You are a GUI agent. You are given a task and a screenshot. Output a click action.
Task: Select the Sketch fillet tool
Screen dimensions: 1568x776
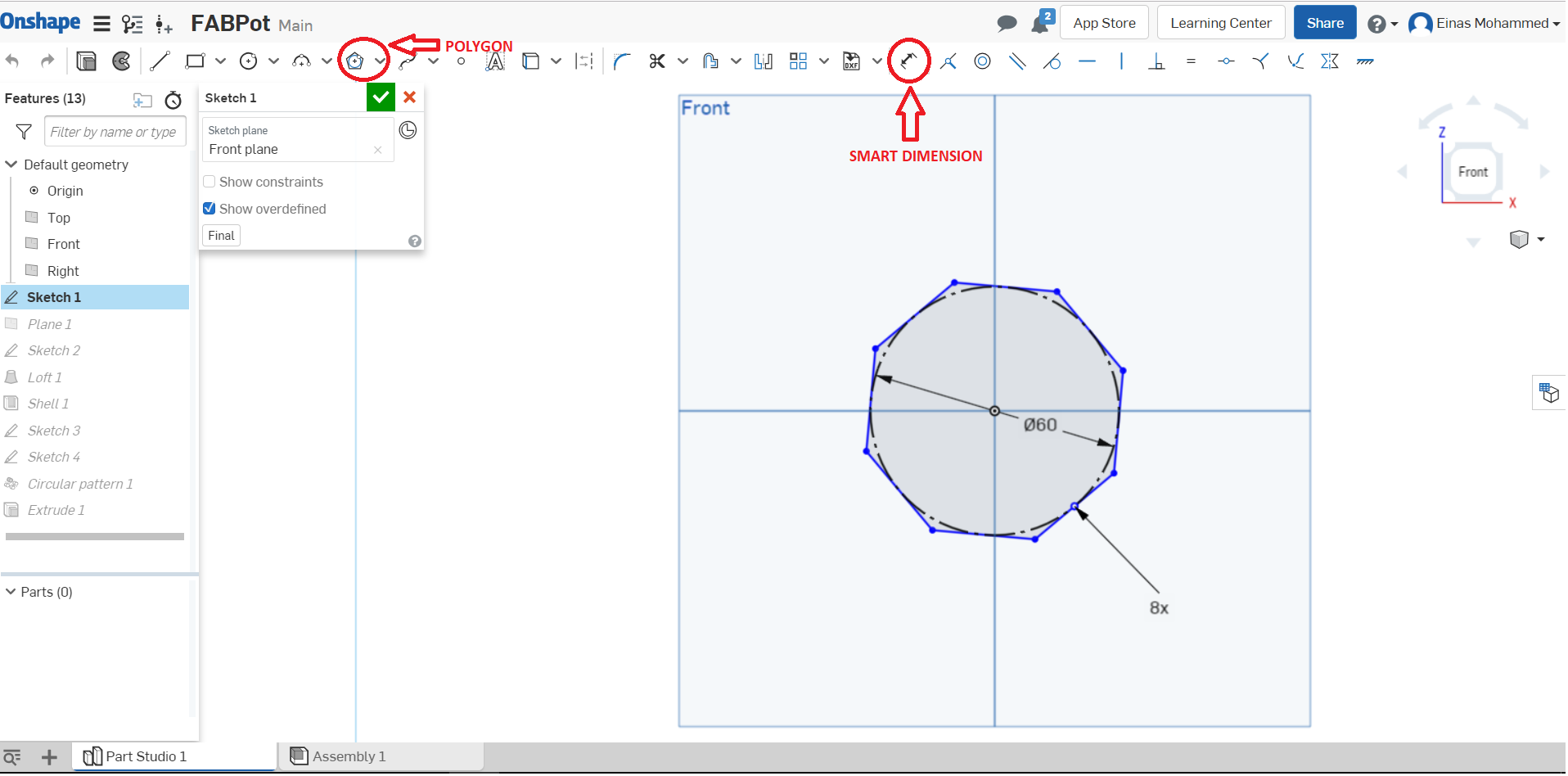[x=622, y=61]
